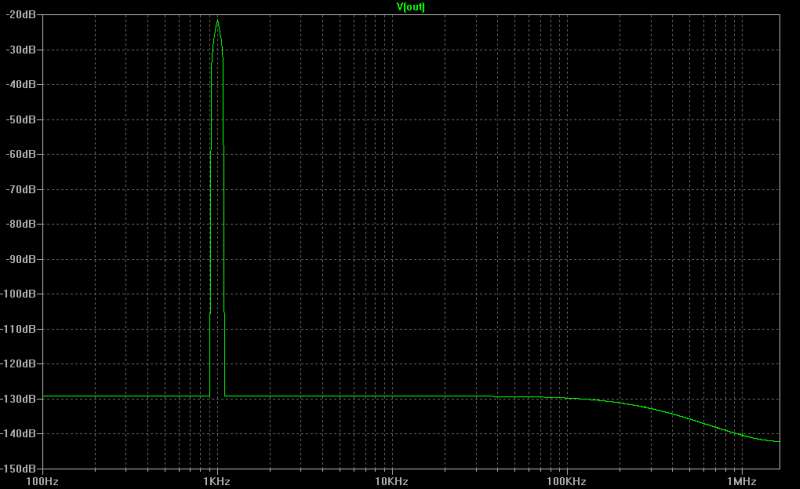Viewport: 800px width, 489px height.
Task: Click the -90dB axis label
Action: point(21,259)
